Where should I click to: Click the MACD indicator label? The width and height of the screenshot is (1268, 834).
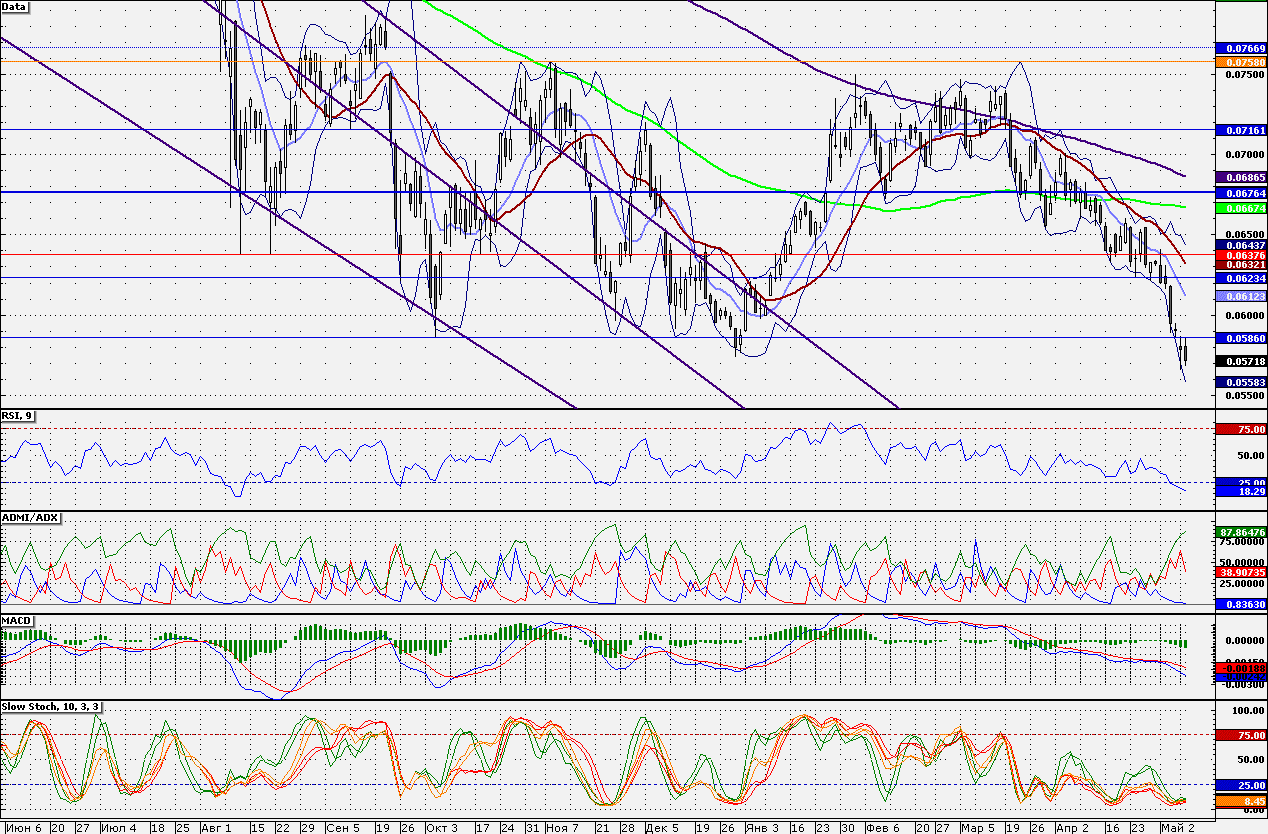(17, 621)
